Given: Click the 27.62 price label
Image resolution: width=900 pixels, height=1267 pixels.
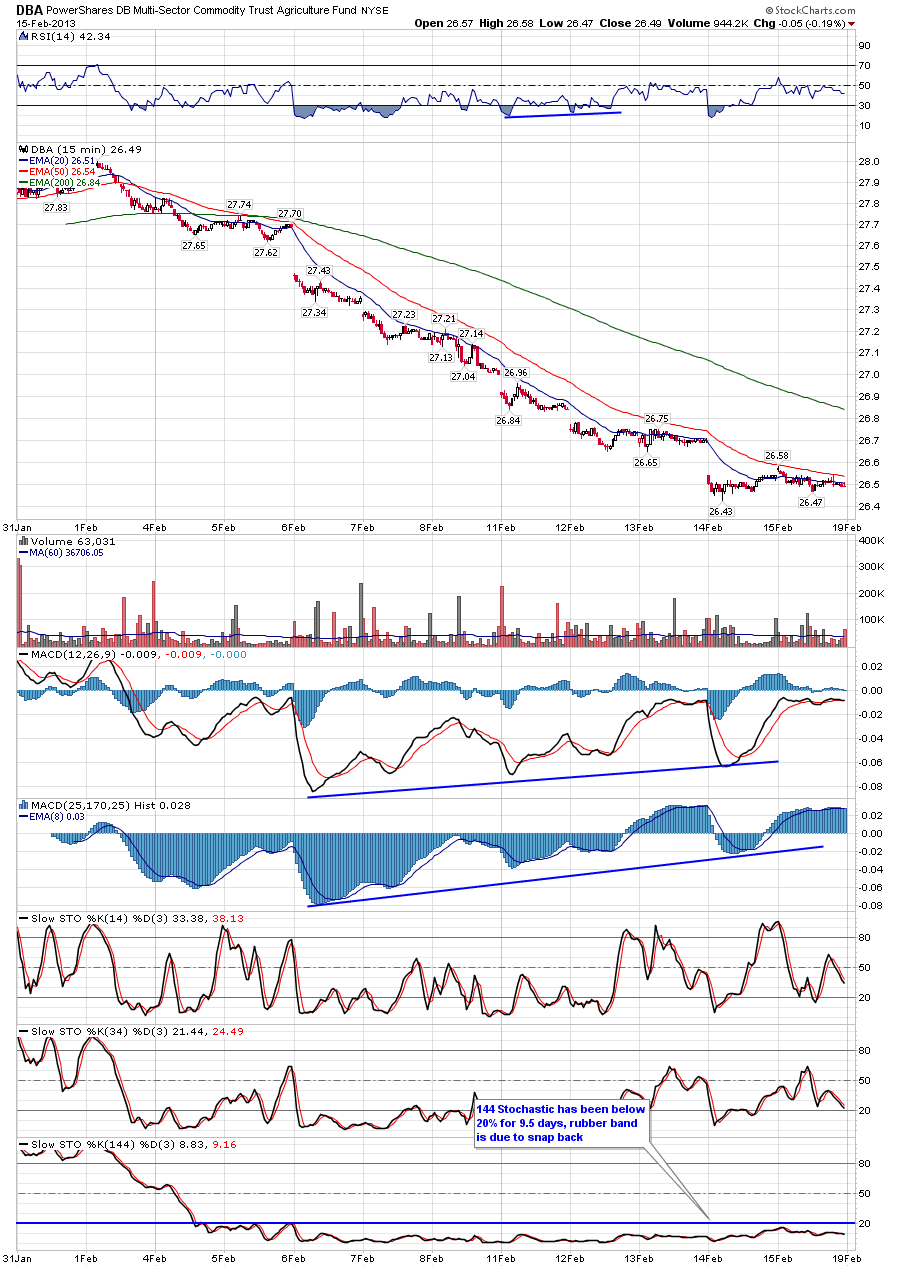Looking at the screenshot, I should point(266,253).
